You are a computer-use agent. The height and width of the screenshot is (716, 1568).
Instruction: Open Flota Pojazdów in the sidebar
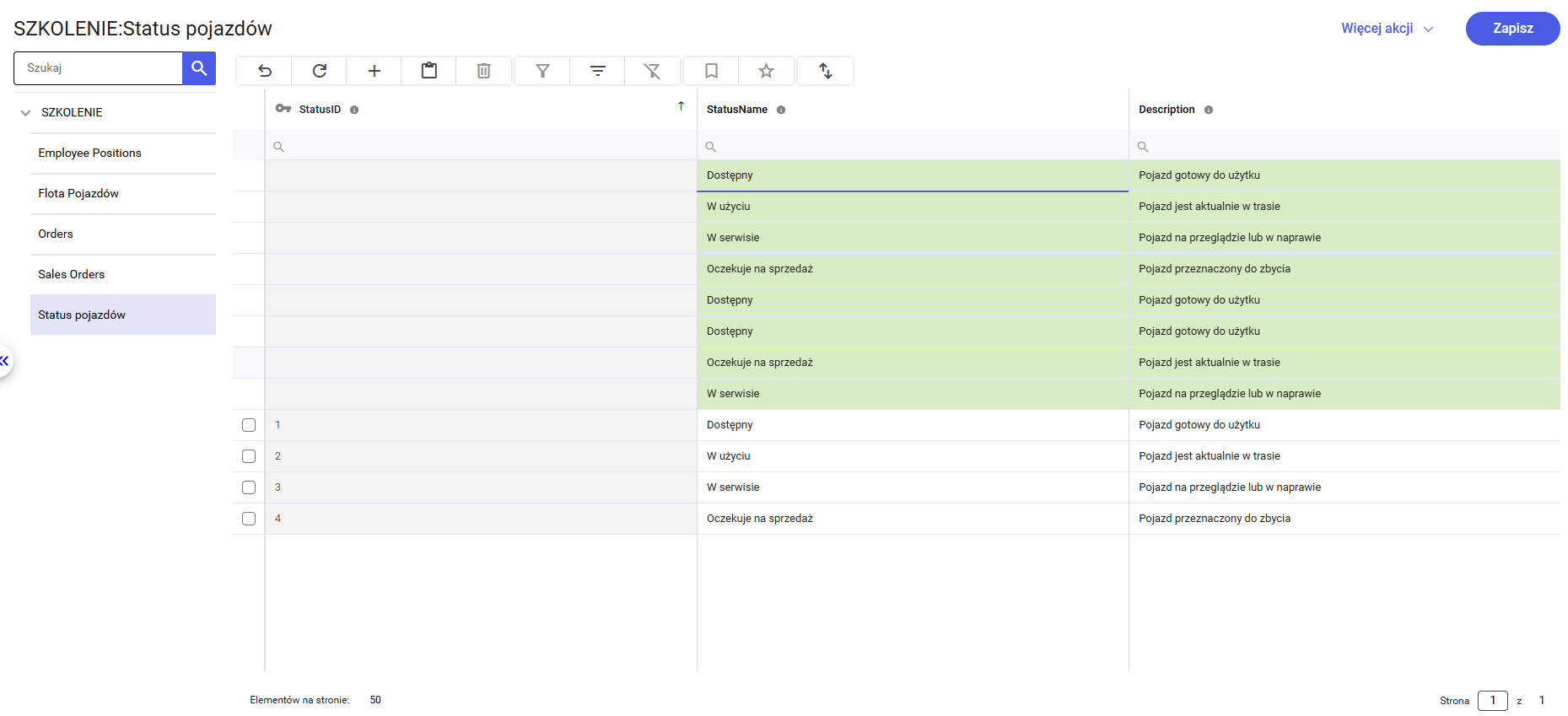78,193
